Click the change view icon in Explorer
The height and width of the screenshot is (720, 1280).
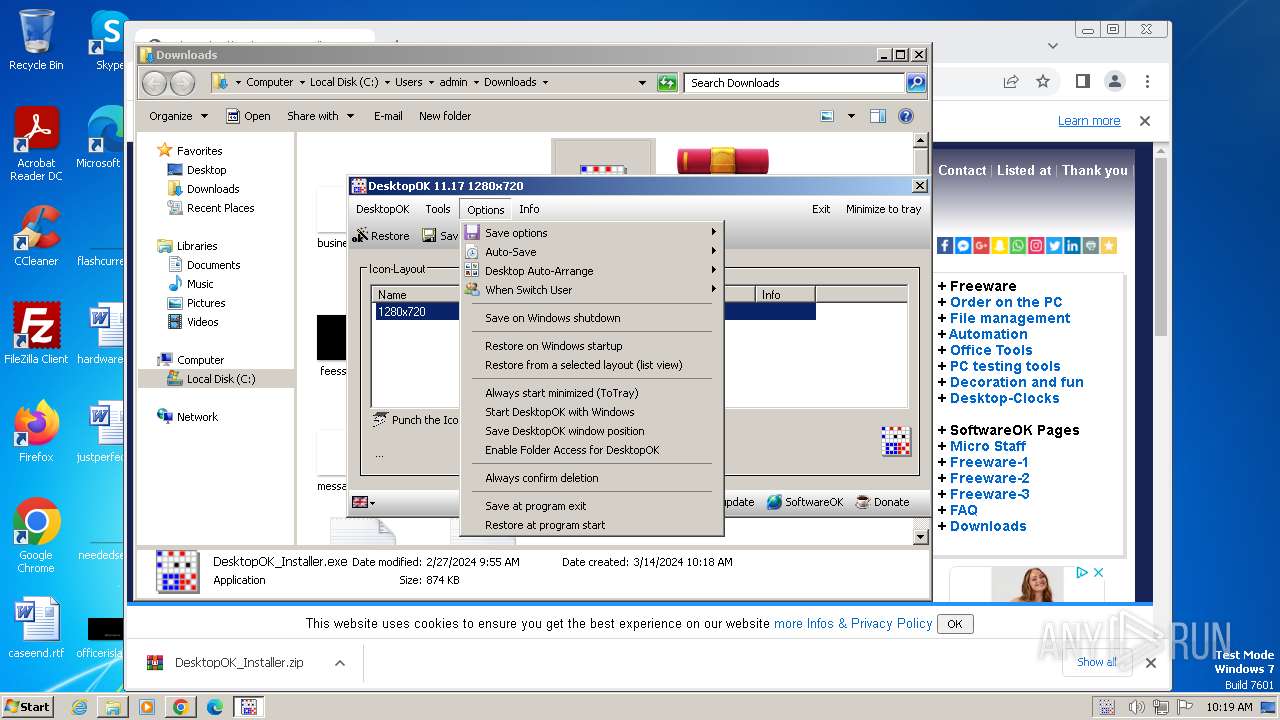click(x=827, y=116)
